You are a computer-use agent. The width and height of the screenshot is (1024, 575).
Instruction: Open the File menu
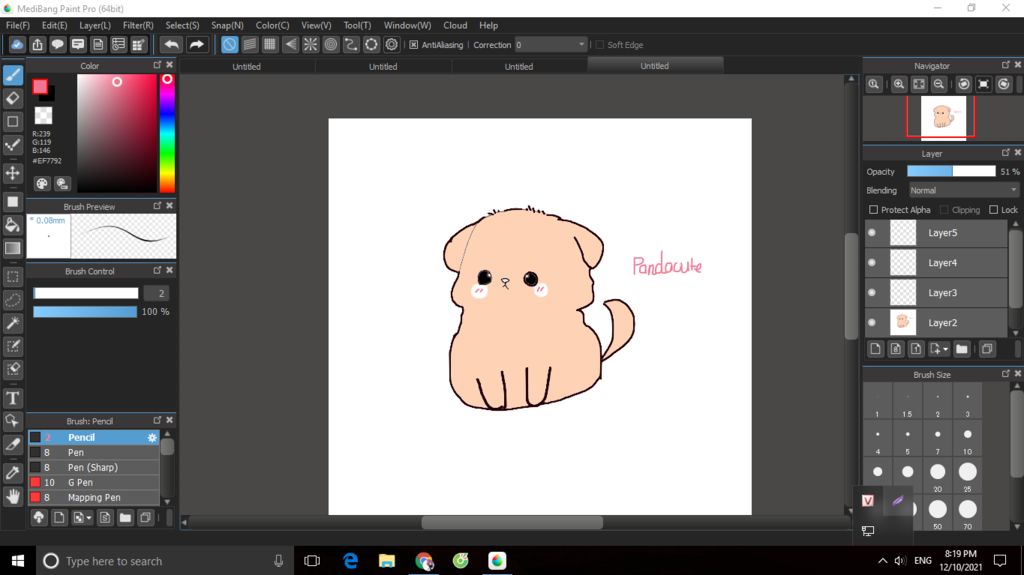point(18,25)
